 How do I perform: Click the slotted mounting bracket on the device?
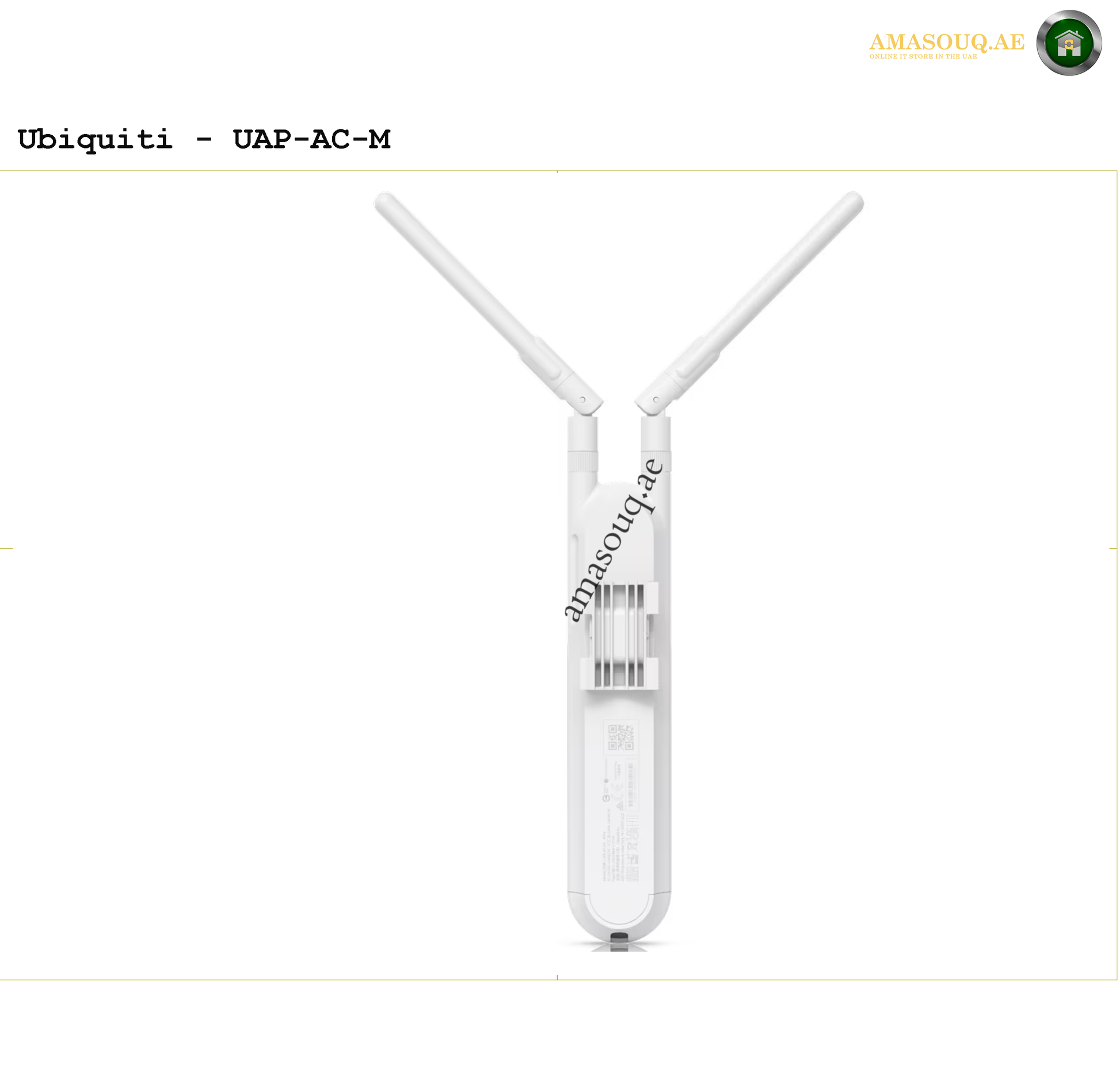tap(619, 635)
